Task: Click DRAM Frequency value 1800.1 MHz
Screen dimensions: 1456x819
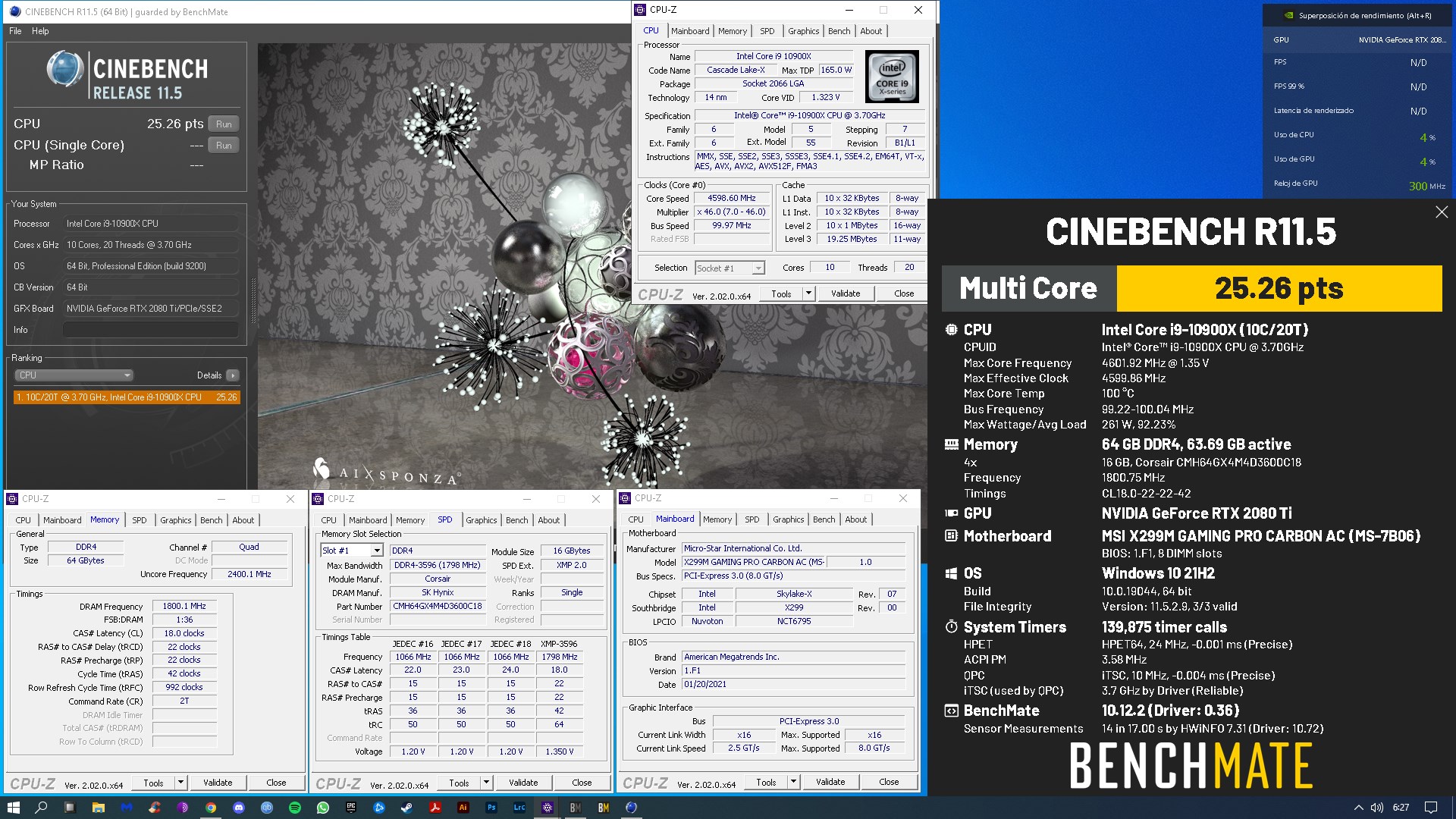Action: [184, 607]
